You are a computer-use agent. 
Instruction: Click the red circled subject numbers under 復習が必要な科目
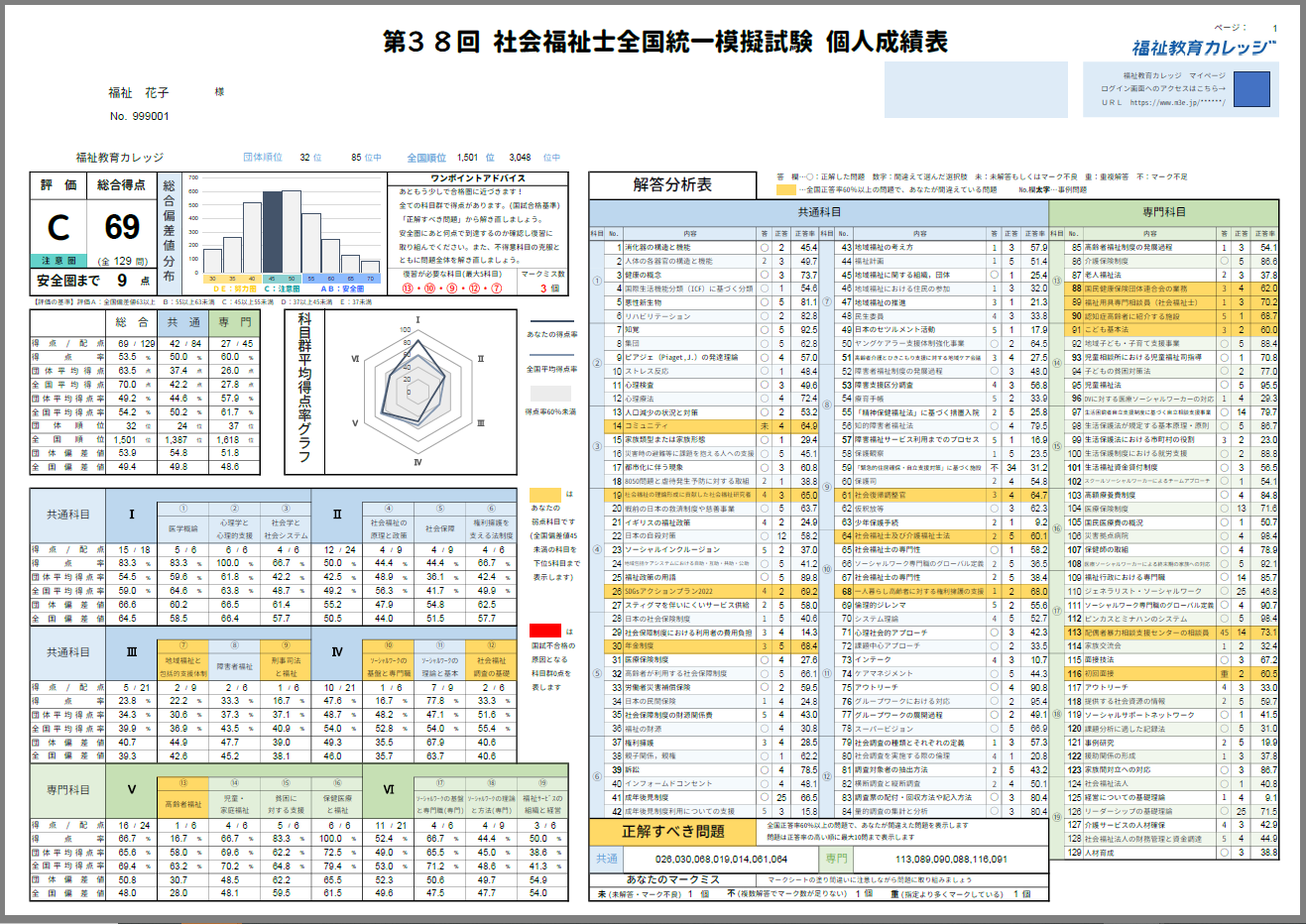[451, 288]
